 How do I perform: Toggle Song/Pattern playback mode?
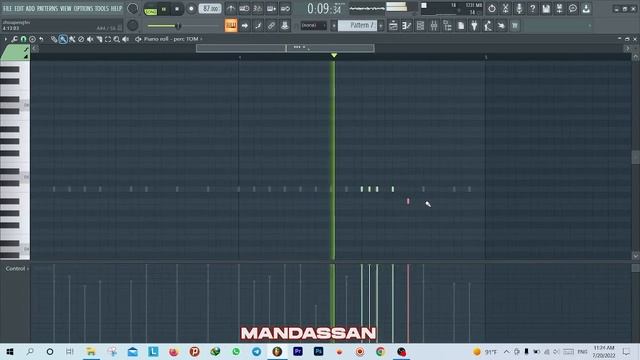pyautogui.click(x=151, y=9)
